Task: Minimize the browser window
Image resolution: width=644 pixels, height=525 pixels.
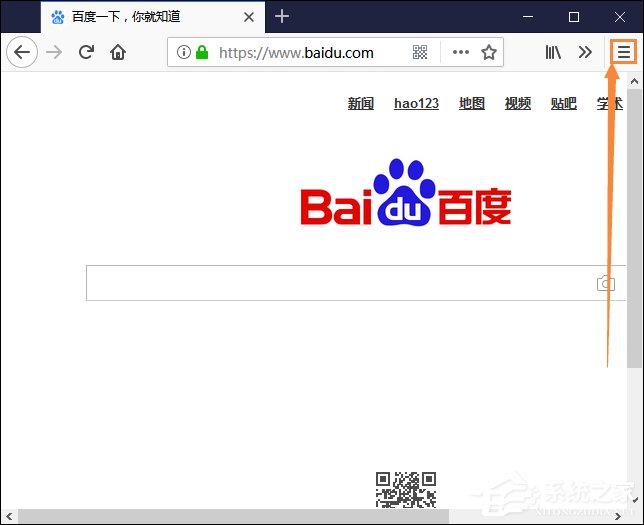Action: pyautogui.click(x=528, y=17)
